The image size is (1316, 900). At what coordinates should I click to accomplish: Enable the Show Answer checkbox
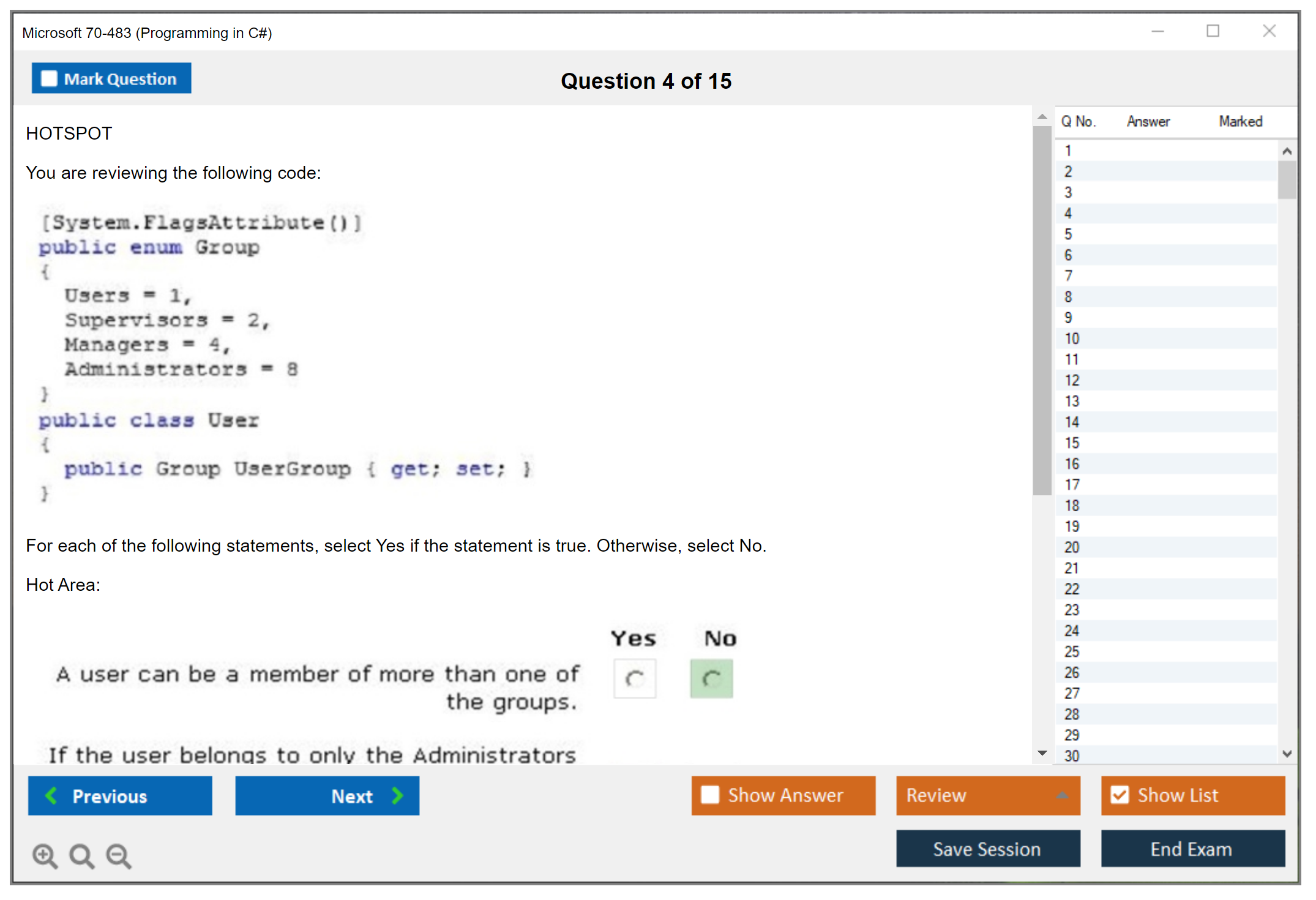pyautogui.click(x=710, y=795)
